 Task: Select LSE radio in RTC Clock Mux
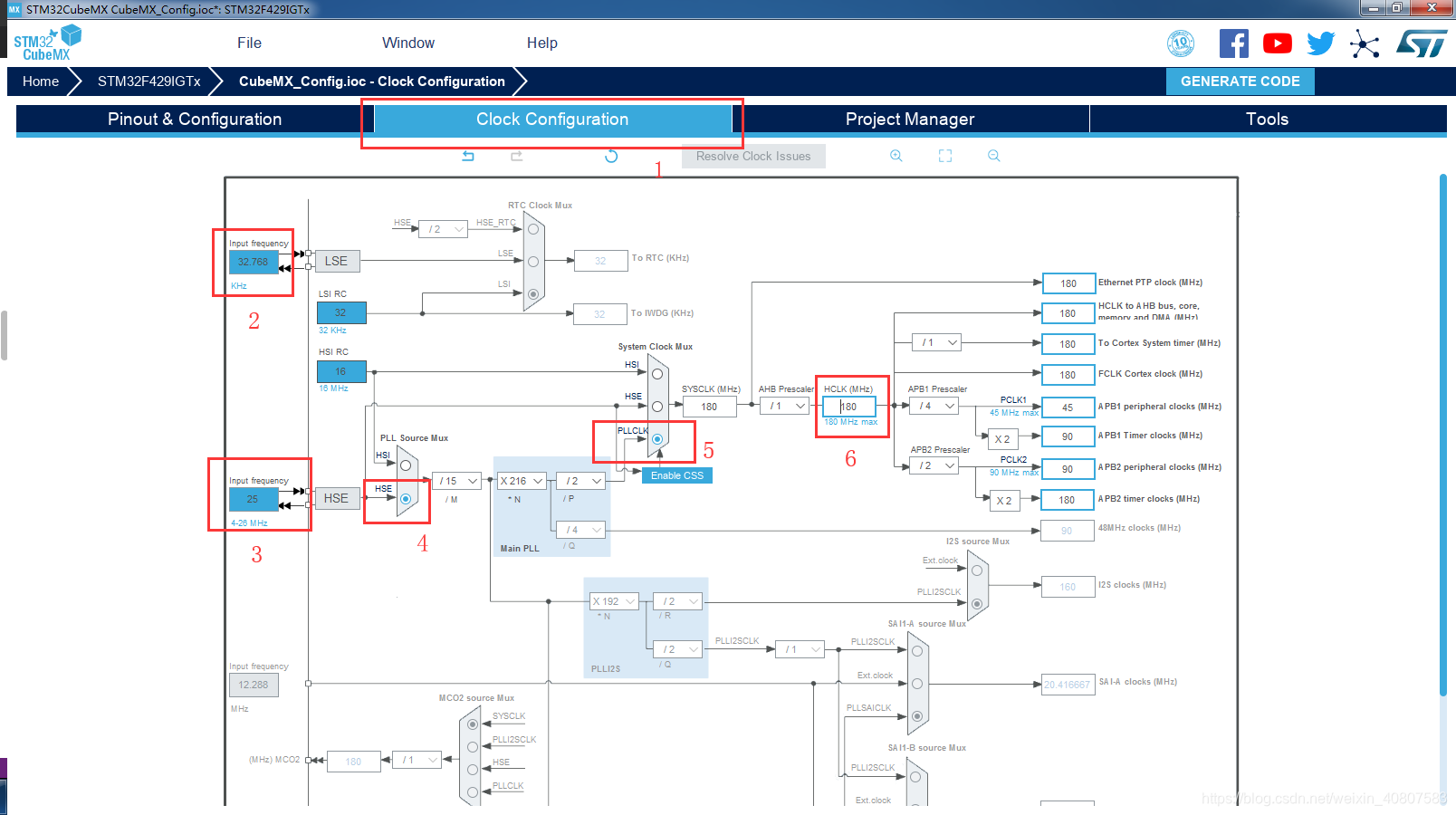(533, 262)
